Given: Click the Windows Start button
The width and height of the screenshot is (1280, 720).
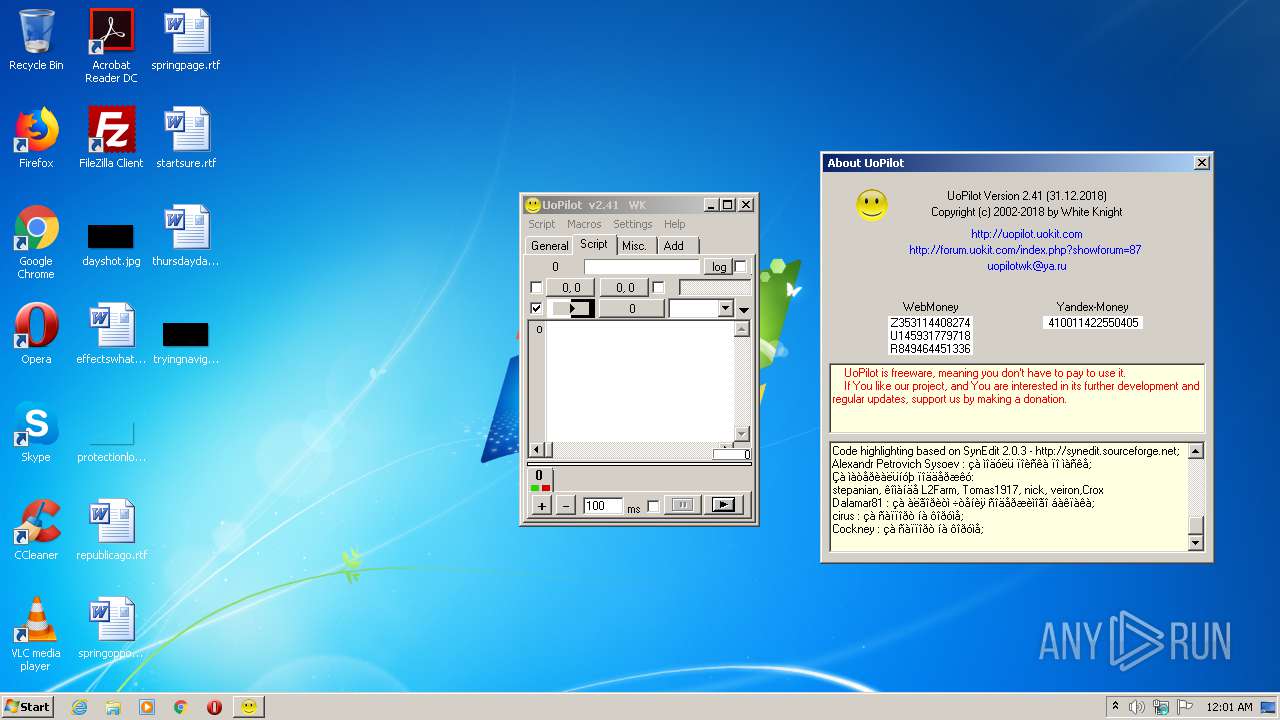Looking at the screenshot, I should (x=27, y=707).
